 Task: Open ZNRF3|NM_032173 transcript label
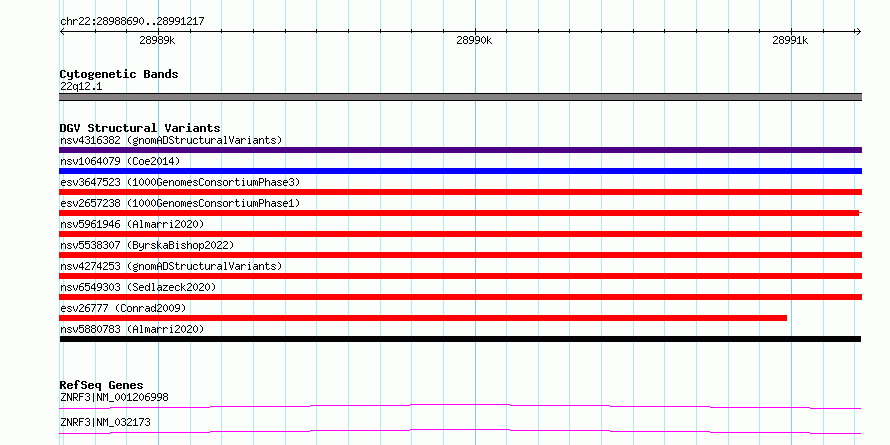(x=105, y=422)
